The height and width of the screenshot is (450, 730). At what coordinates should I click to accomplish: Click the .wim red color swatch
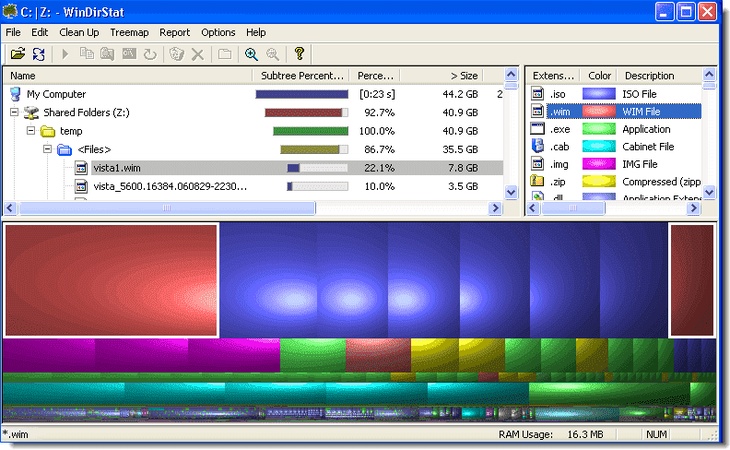point(599,112)
